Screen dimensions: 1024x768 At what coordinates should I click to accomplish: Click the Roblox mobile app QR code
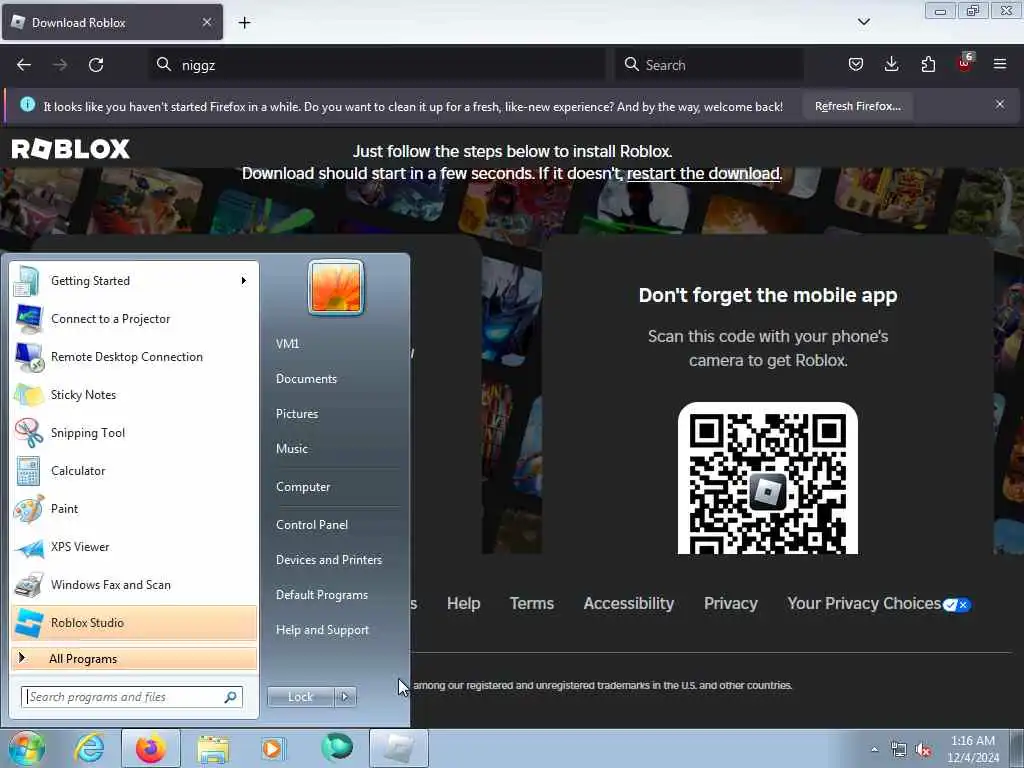pos(768,479)
